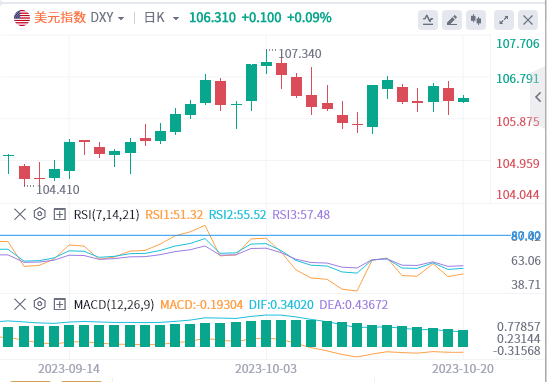Open MACD indicator settings hexagon
This screenshot has height=382, width=547.
pos(40,304)
